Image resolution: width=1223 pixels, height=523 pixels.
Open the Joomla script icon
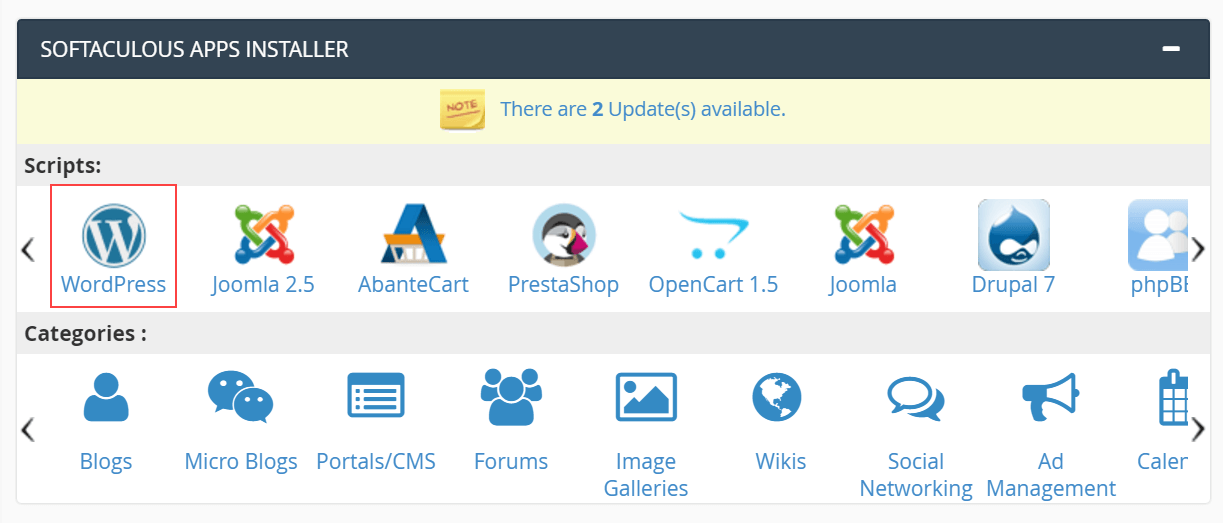[x=863, y=235]
